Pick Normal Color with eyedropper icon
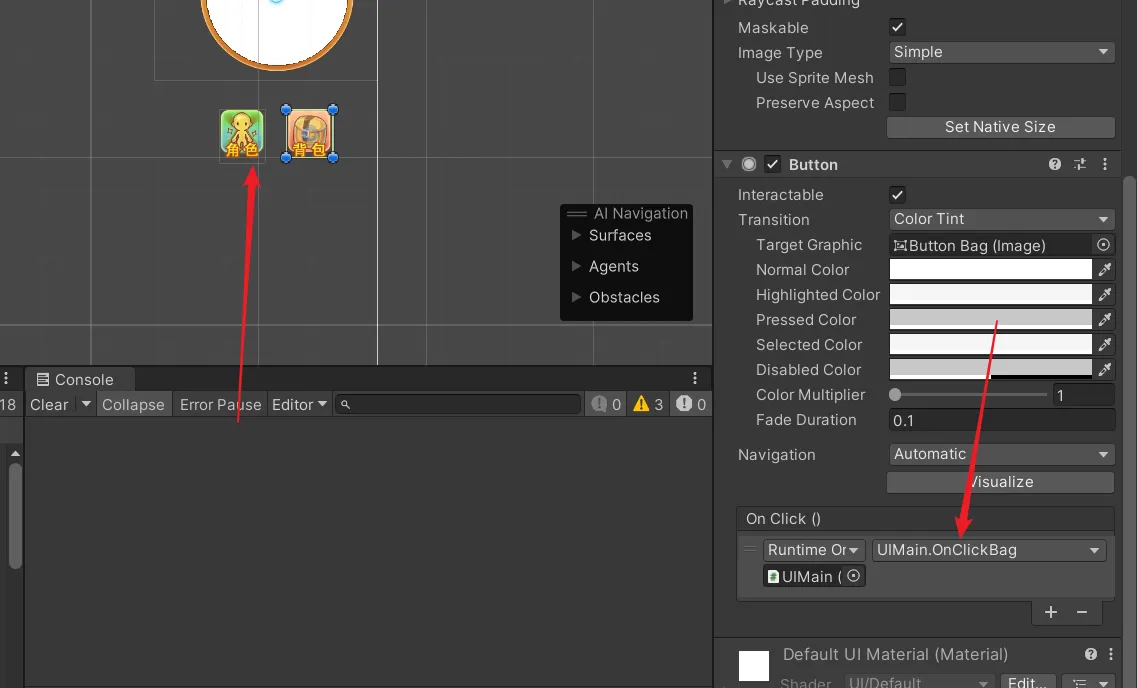Screen dimensions: 1137x688 [x=1104, y=270]
